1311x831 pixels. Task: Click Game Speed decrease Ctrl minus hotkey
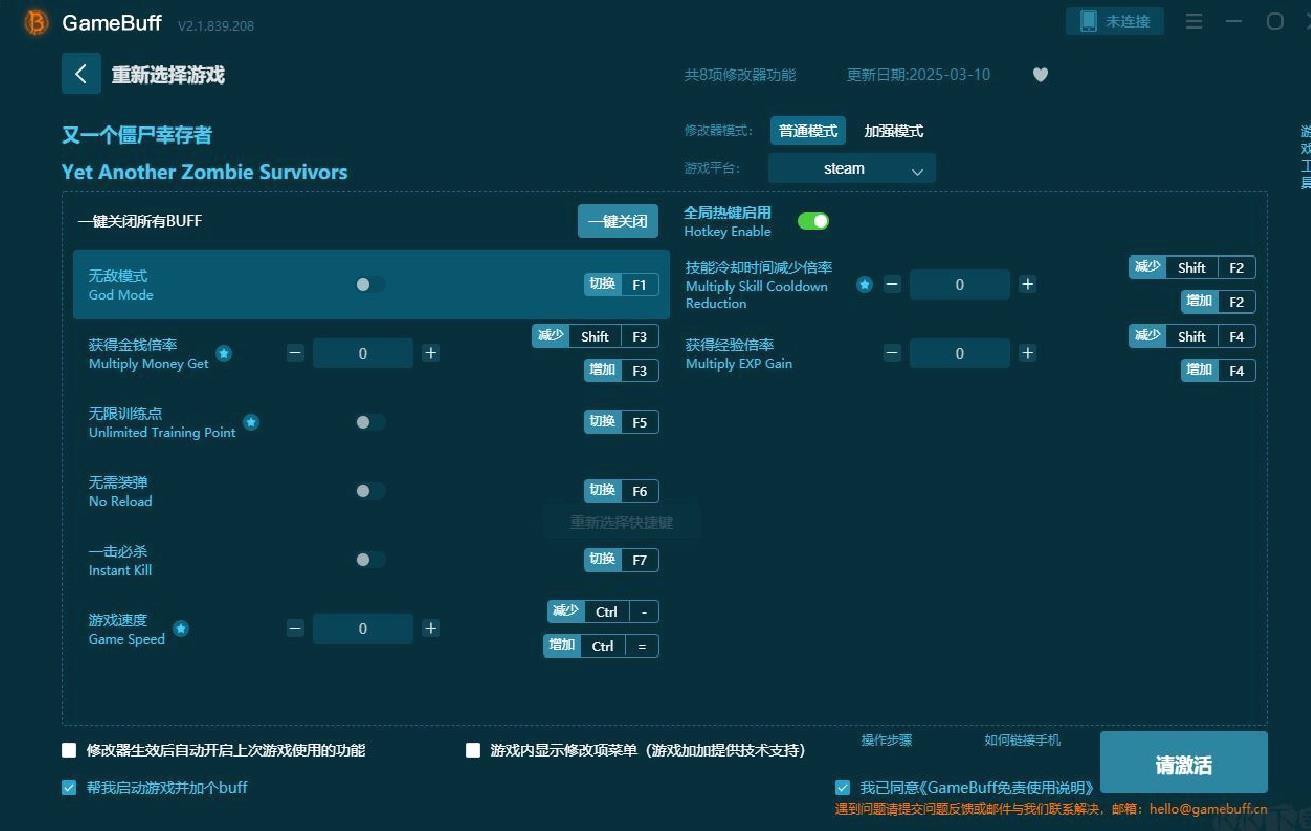pyautogui.click(x=603, y=612)
